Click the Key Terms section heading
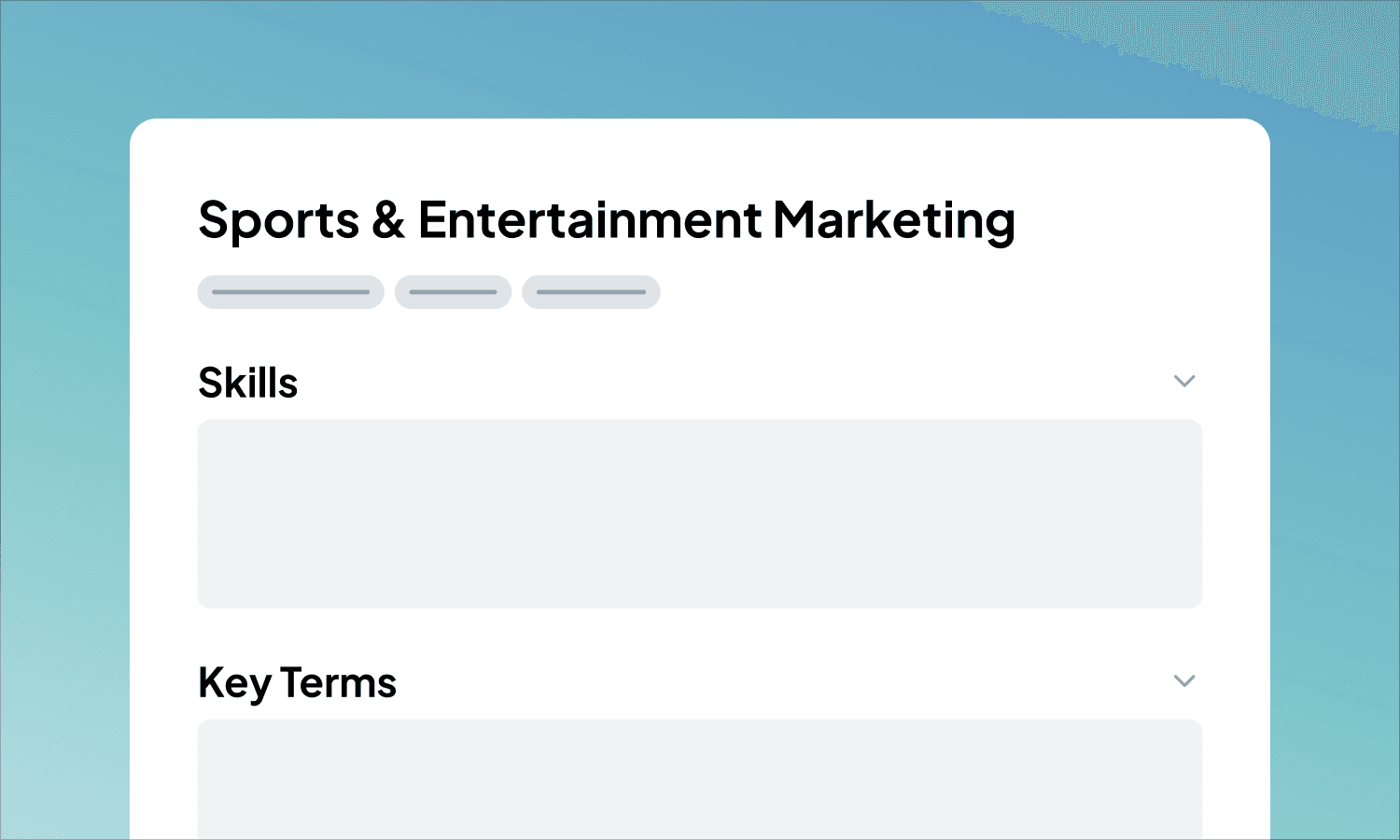 pyautogui.click(x=297, y=682)
